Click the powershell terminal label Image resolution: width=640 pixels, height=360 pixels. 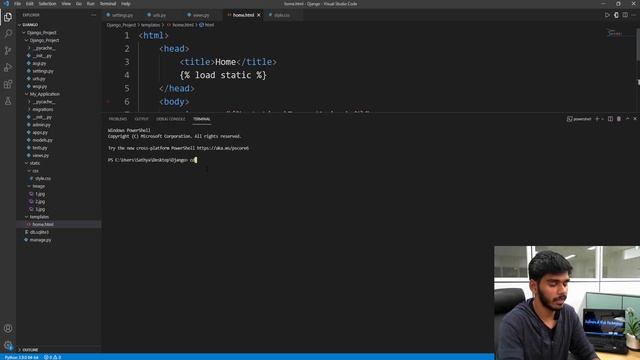click(579, 119)
